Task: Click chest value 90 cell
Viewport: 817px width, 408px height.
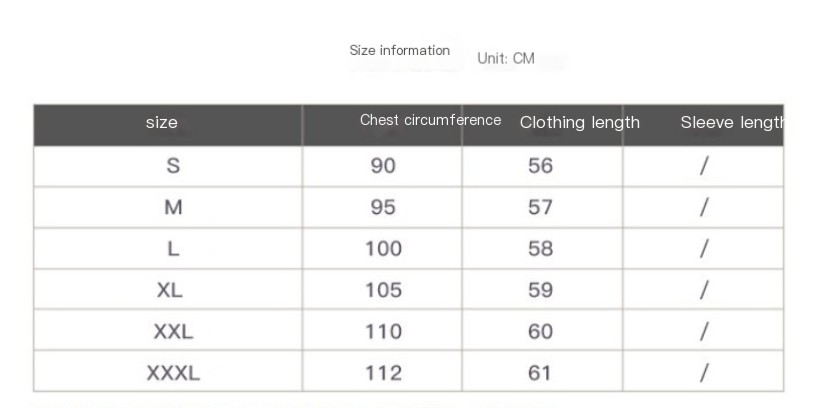Action: 383,166
